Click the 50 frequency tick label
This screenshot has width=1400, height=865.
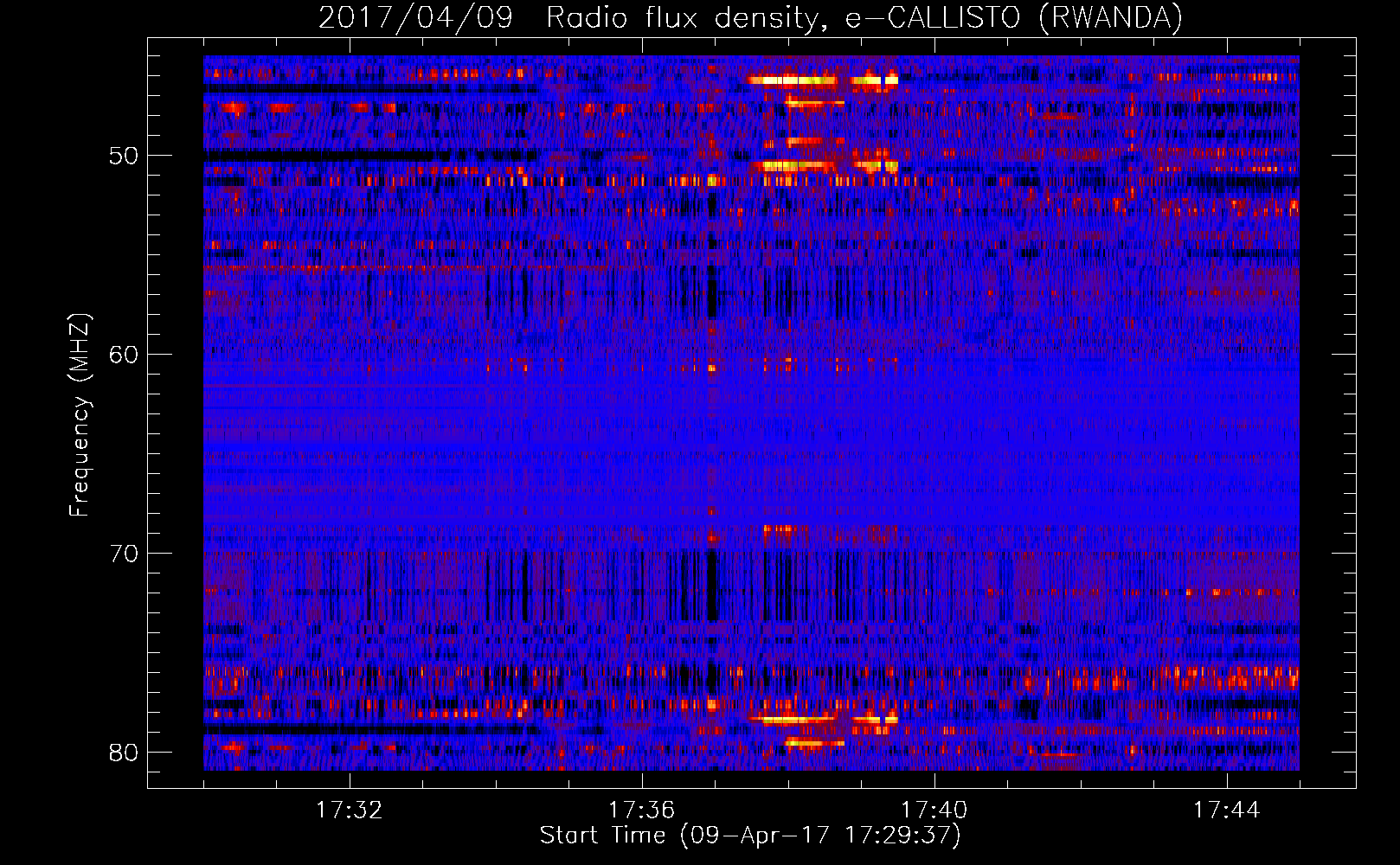(x=124, y=157)
